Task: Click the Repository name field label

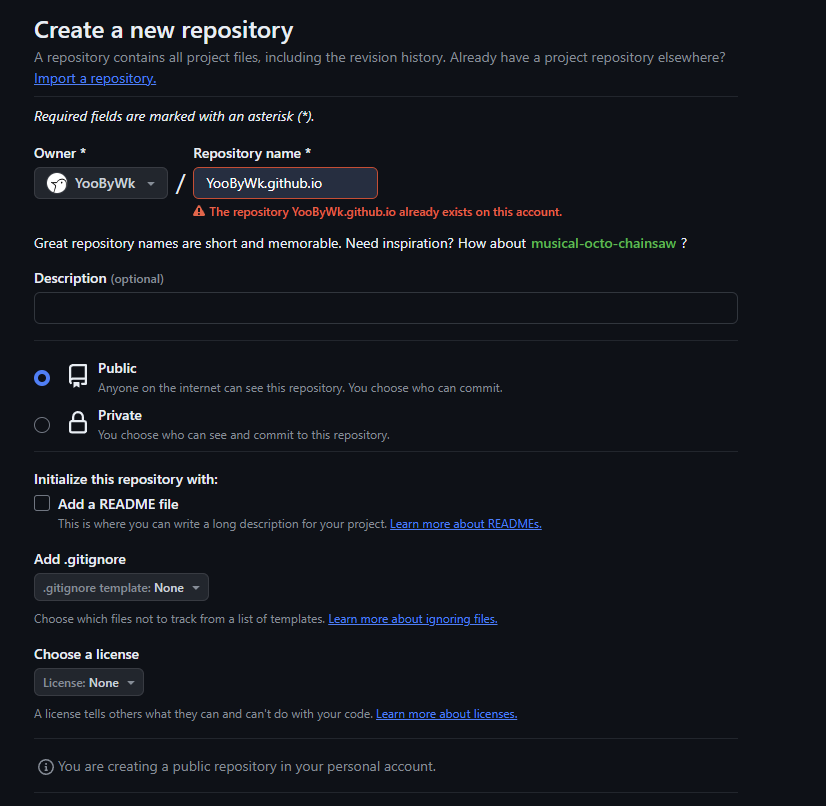Action: (x=252, y=153)
